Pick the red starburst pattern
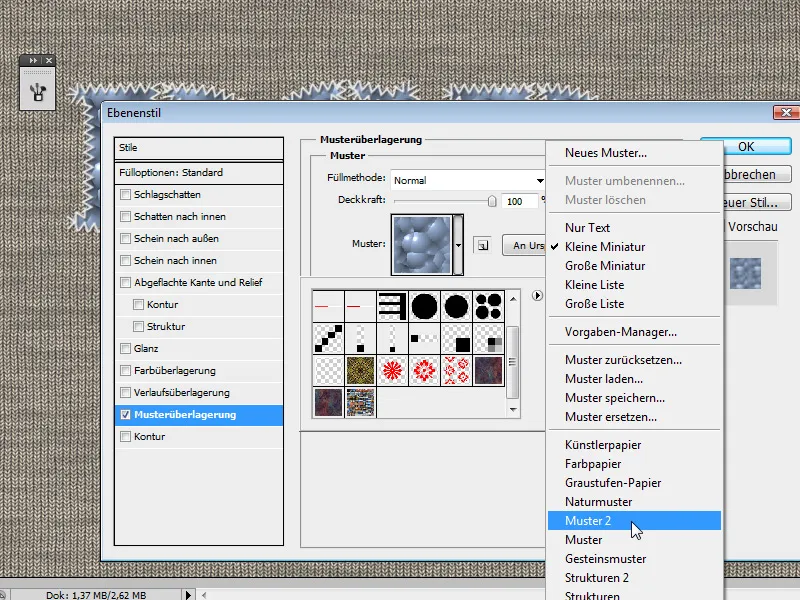The width and height of the screenshot is (800, 600). (392, 370)
